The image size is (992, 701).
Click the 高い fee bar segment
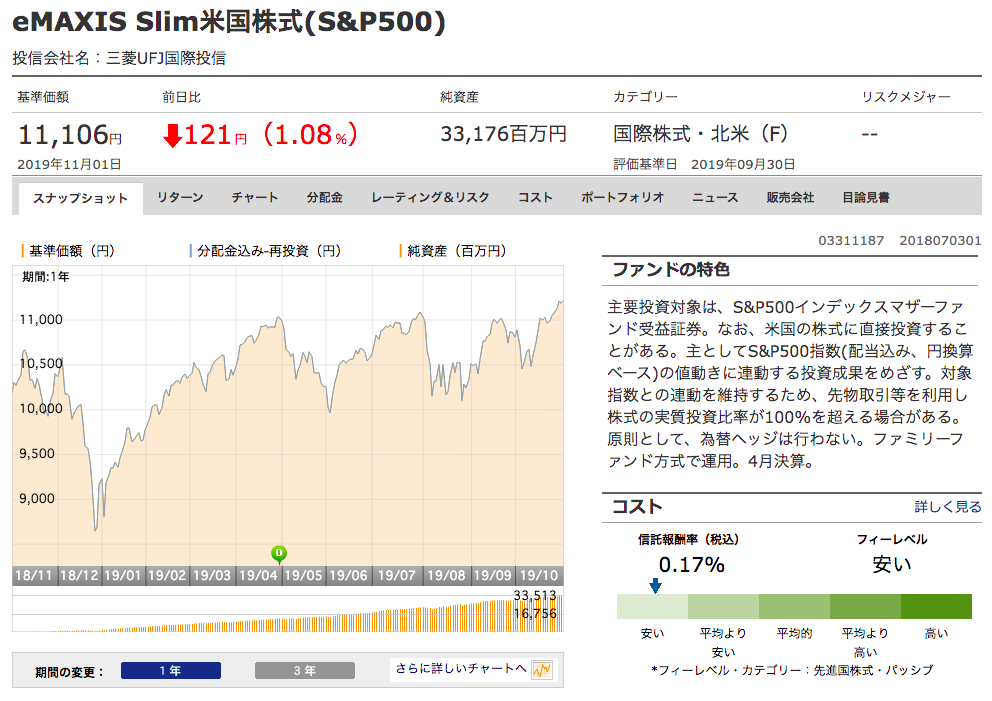[x=936, y=606]
